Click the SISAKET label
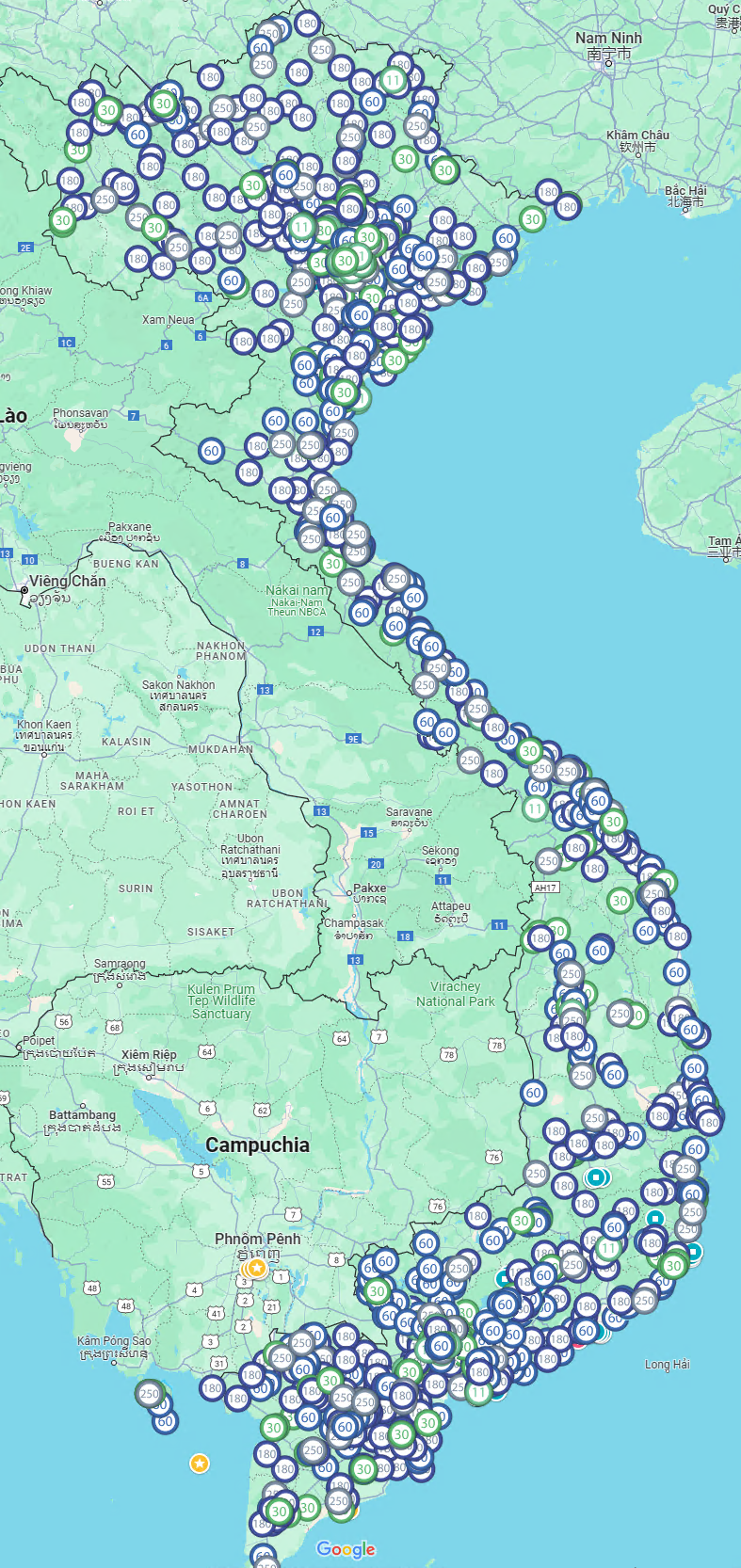 211,932
